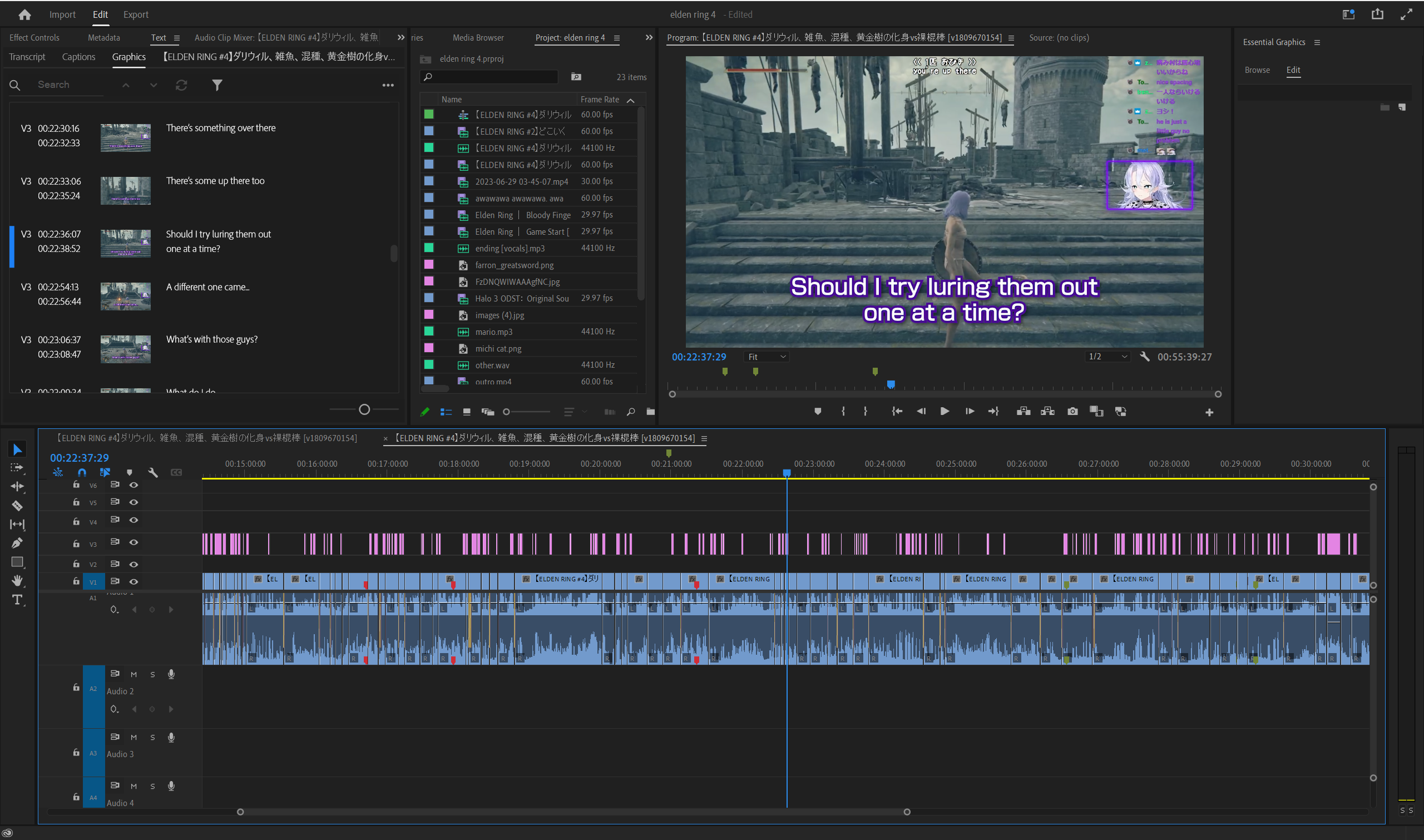
Task: Click the Play button in Program monitor
Action: click(x=944, y=412)
